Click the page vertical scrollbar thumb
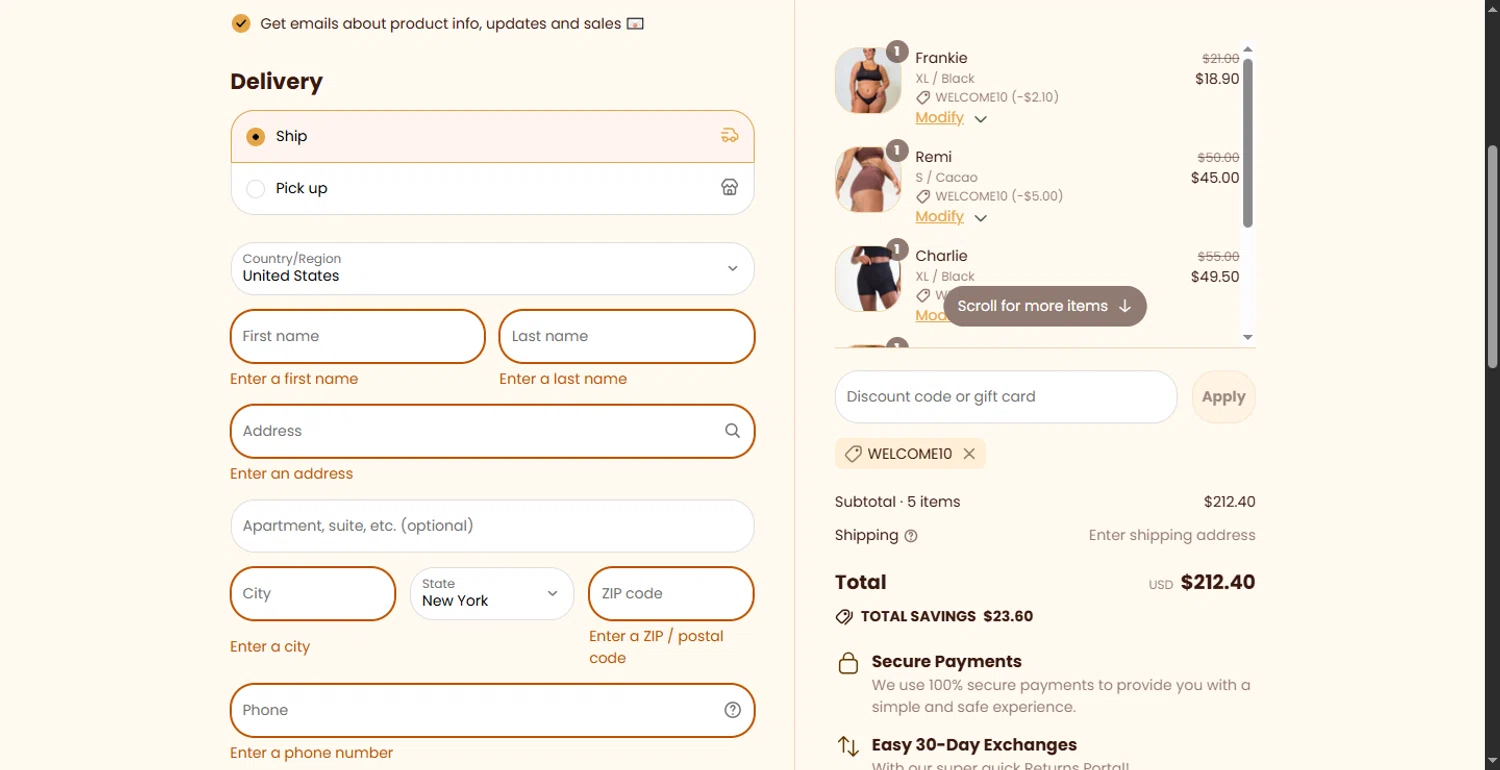Screen dimensions: 1500x770 [1493, 255]
